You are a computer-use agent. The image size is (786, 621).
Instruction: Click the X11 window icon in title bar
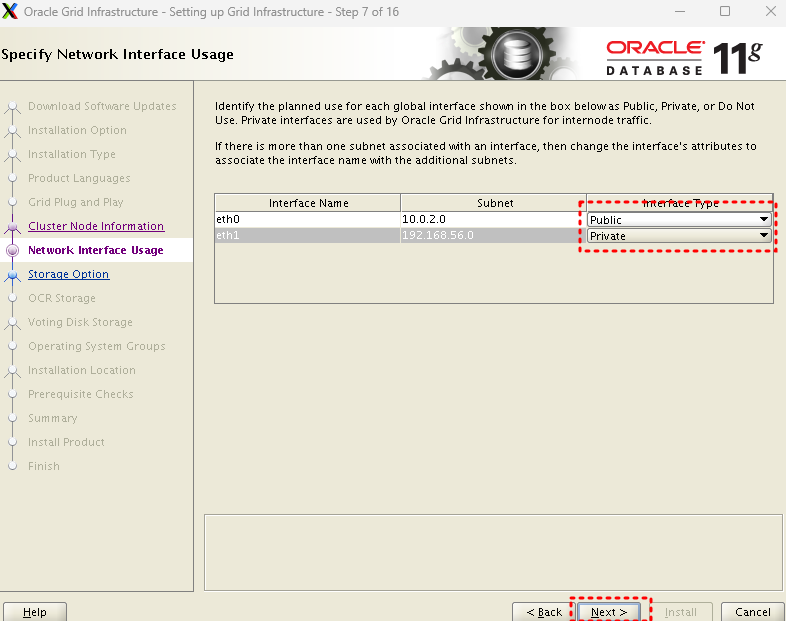[10, 11]
